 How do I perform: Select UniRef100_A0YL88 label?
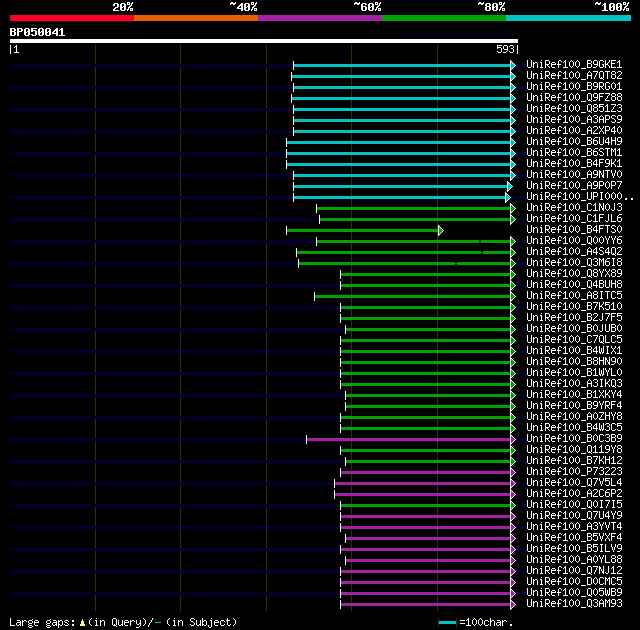574,560
